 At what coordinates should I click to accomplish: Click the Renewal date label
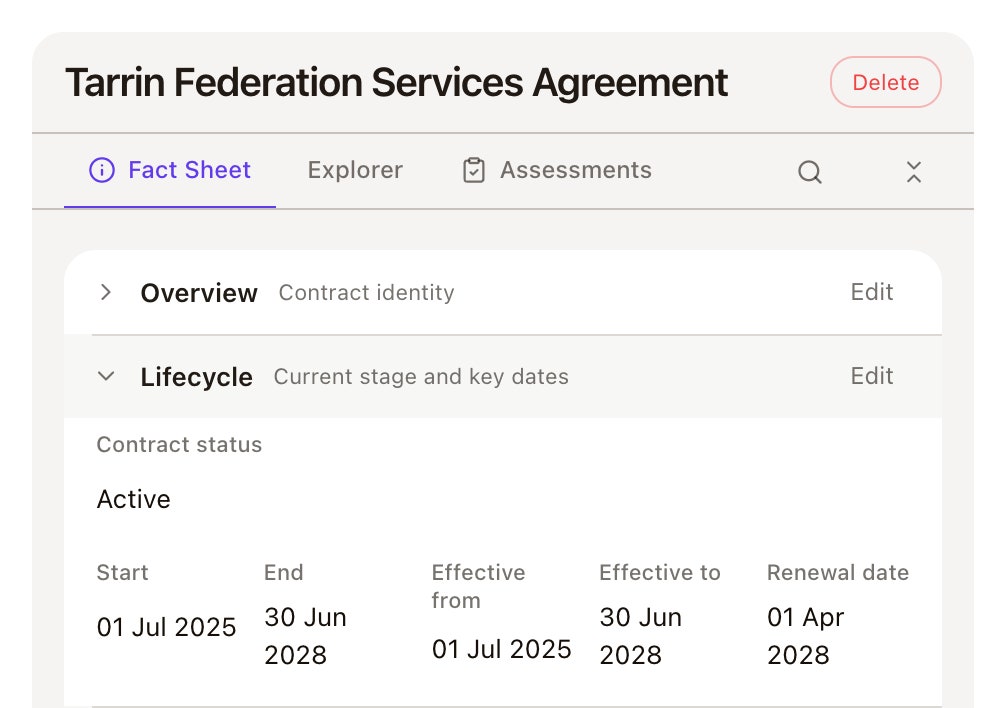(x=838, y=572)
